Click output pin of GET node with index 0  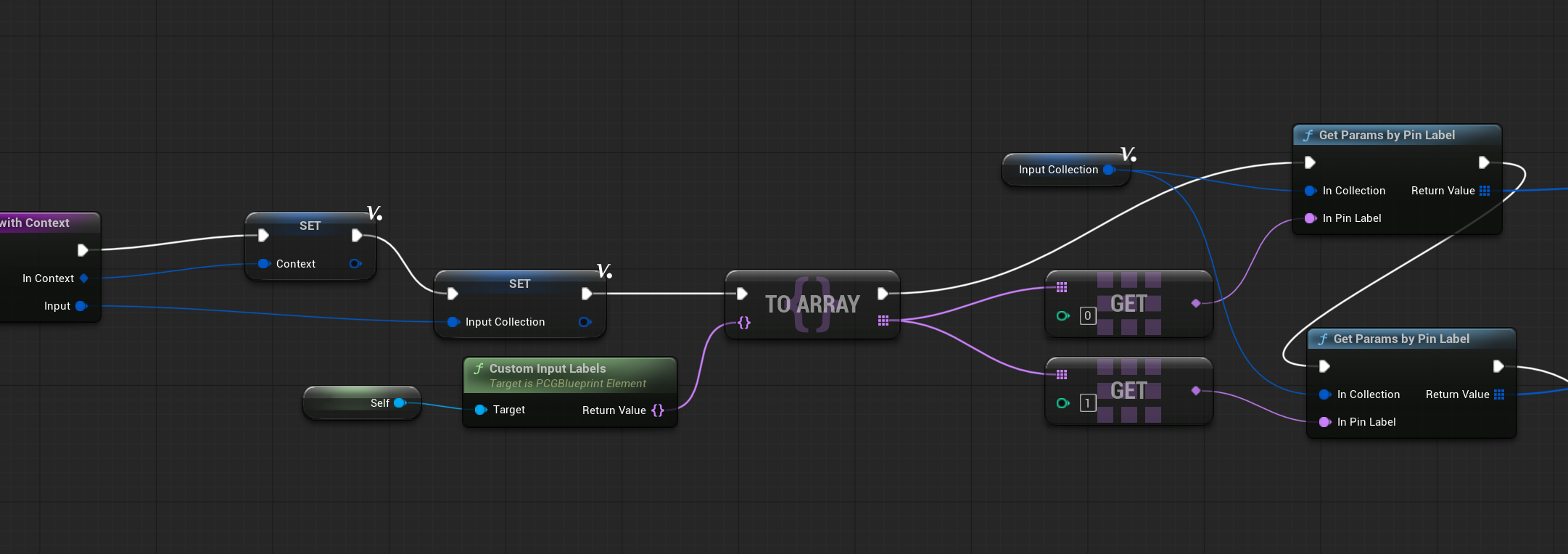coord(1196,303)
